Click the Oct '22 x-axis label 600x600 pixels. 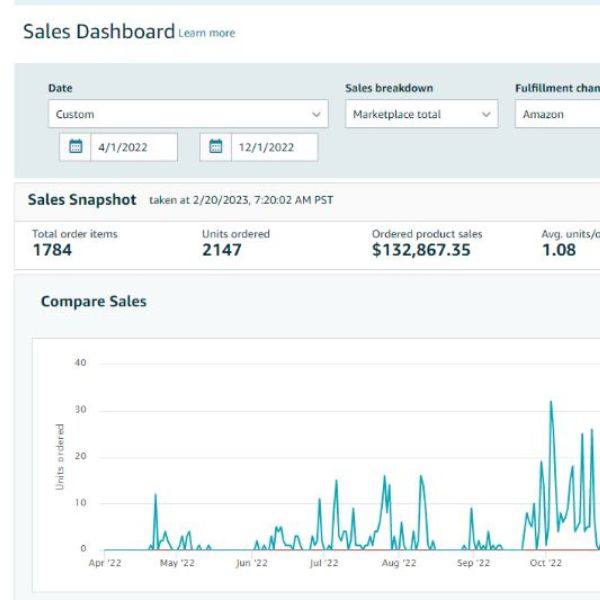545,564
